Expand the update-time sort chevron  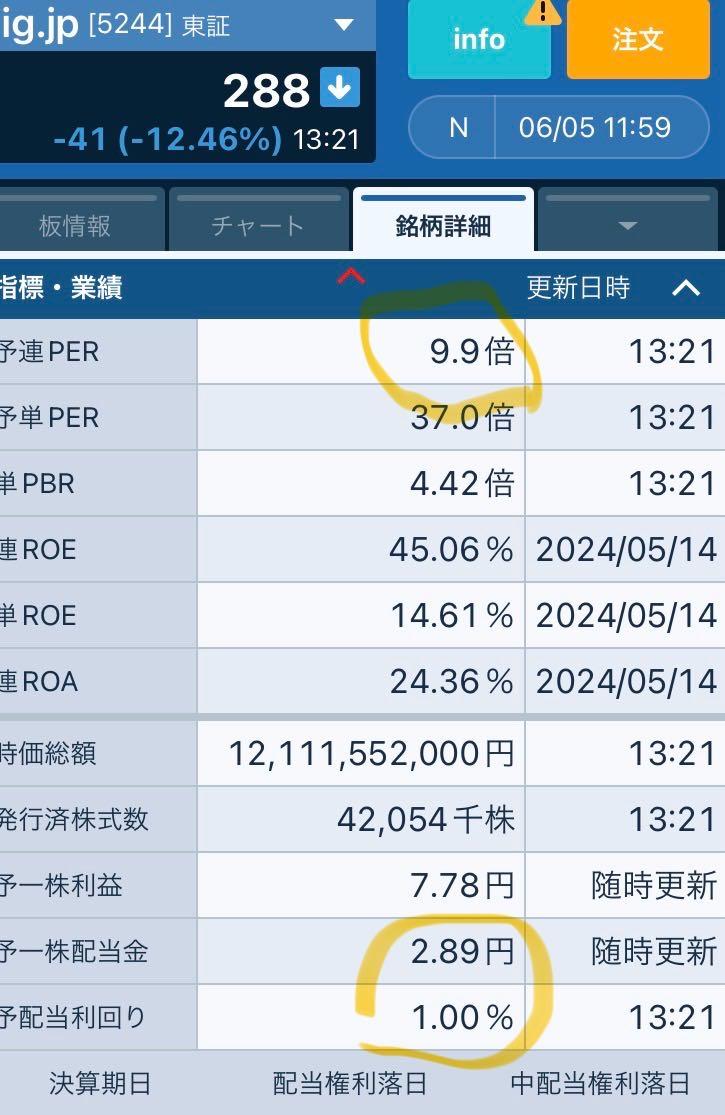pos(686,287)
